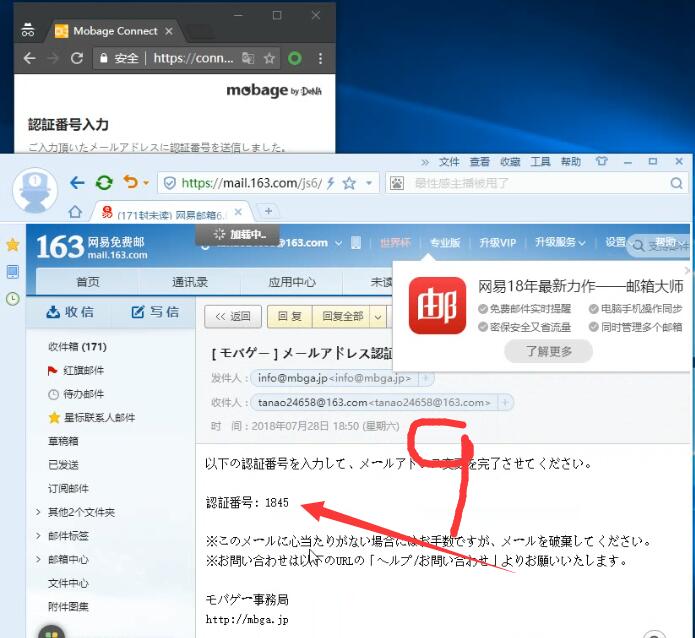Switch to 通讯录 tab
The height and width of the screenshot is (638, 695).
pos(190,282)
